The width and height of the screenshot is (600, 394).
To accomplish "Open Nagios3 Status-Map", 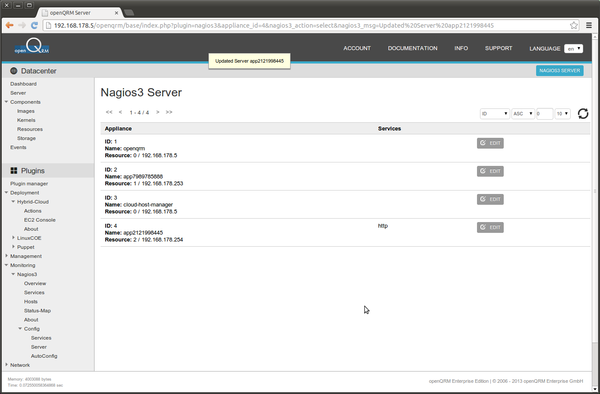I will (37, 311).
